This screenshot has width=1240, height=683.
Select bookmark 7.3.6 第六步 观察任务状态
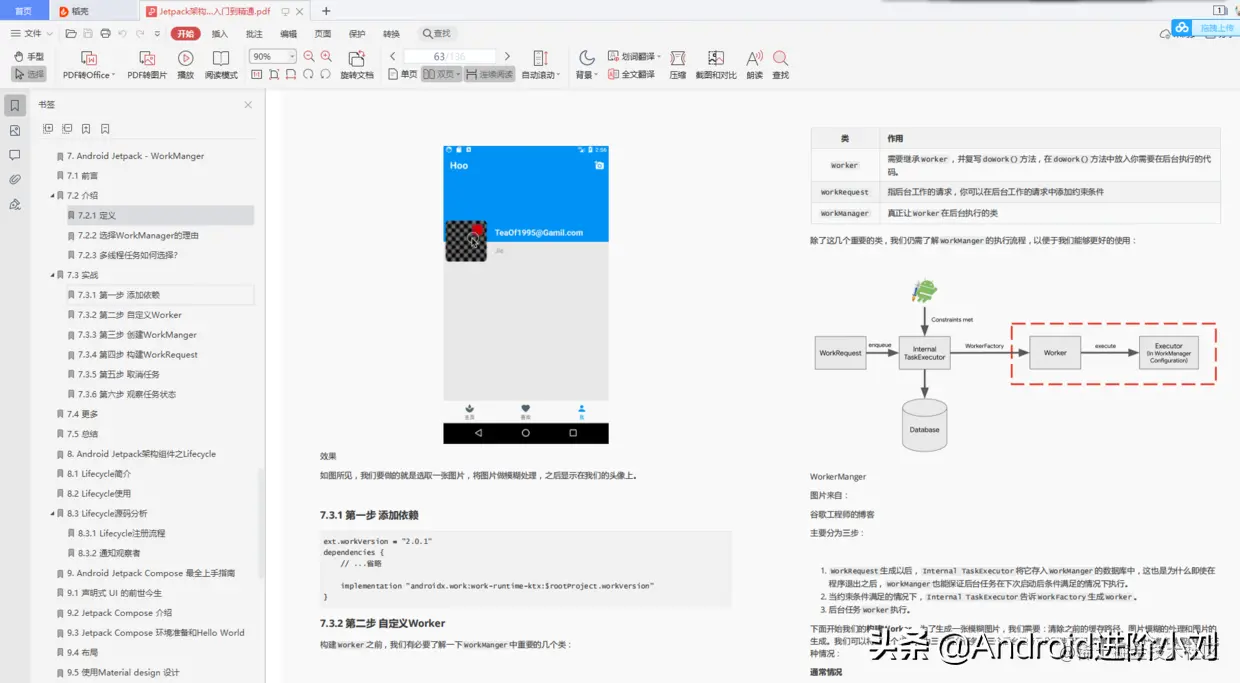127,395
